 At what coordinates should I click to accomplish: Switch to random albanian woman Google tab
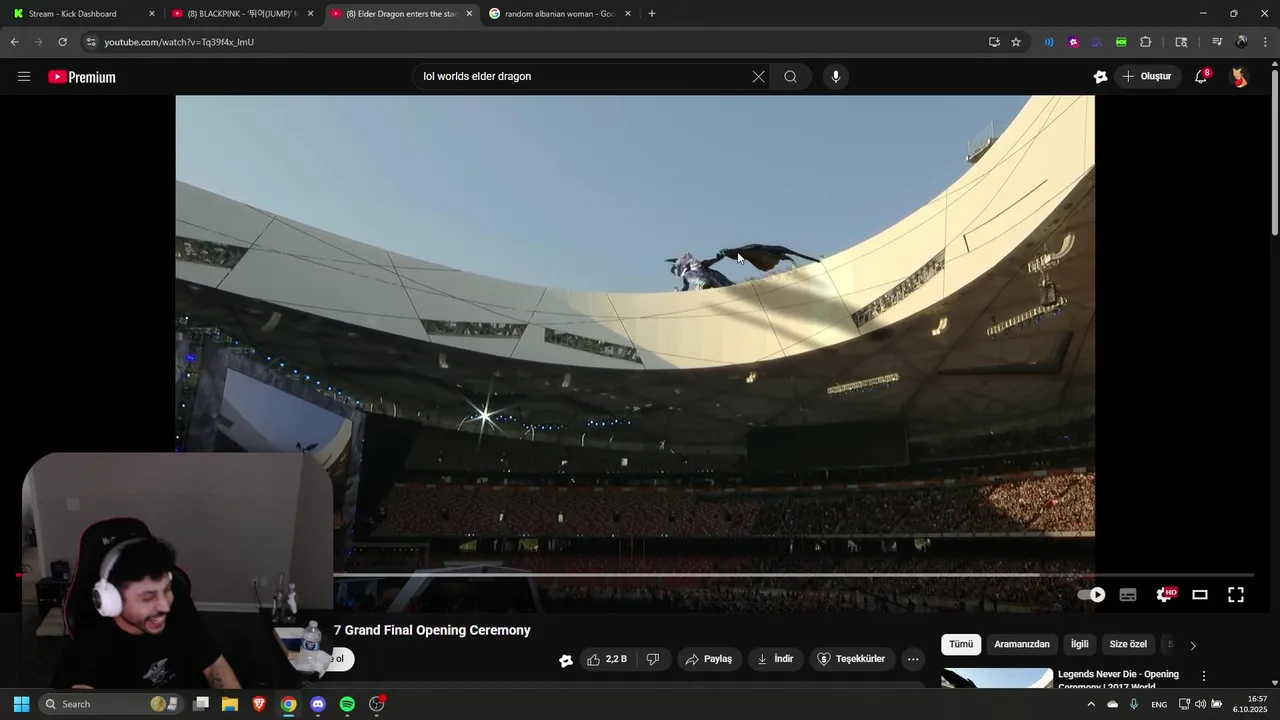point(561,14)
